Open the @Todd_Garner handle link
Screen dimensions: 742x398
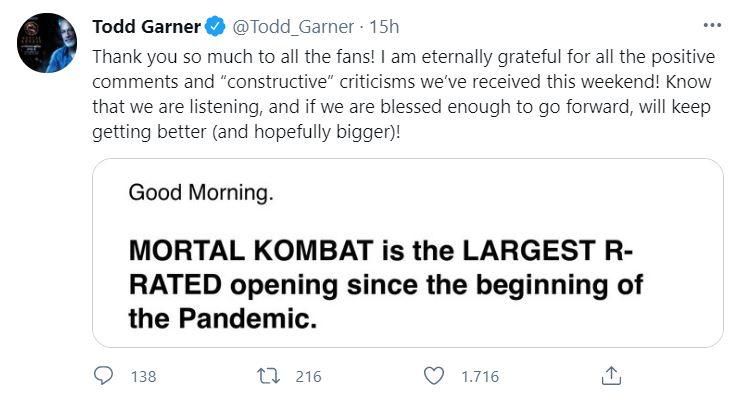pyautogui.click(x=292, y=27)
